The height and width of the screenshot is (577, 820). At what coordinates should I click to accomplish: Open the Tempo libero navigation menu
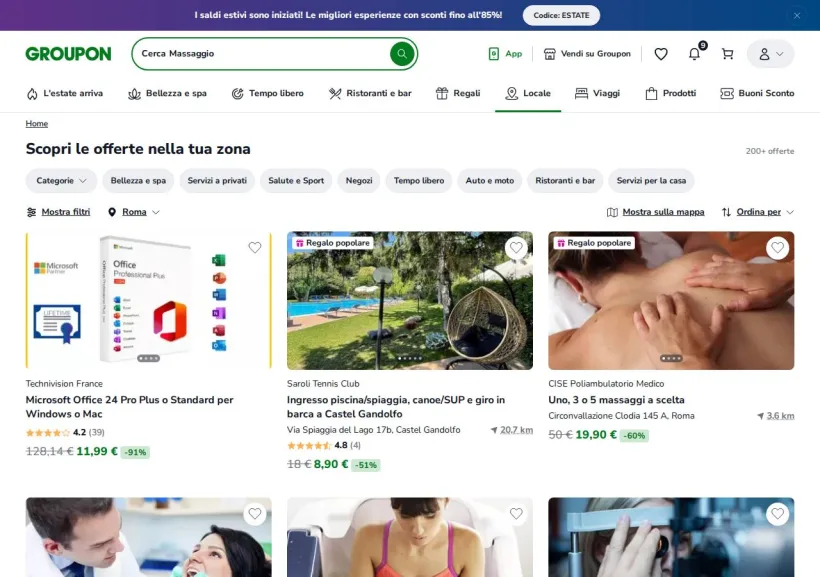pyautogui.click(x=267, y=93)
